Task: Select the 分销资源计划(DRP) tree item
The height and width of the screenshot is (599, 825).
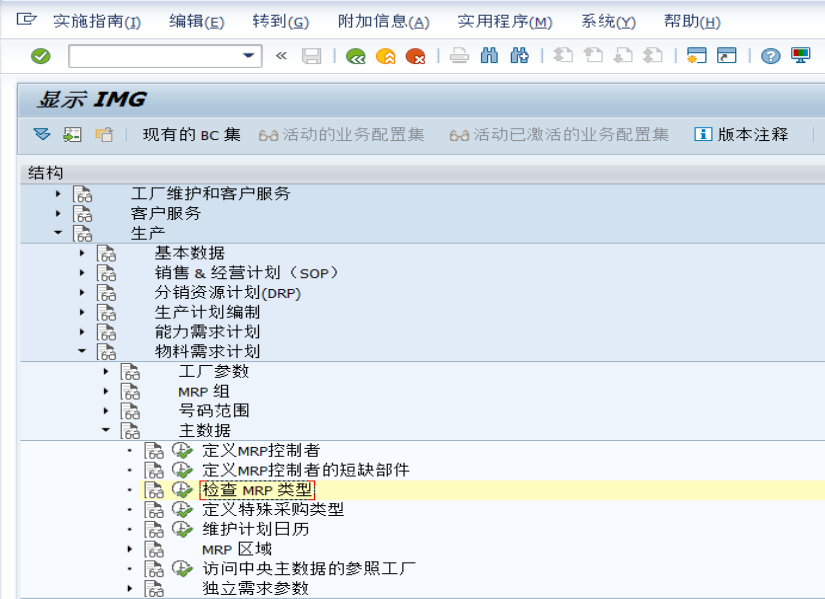Action: [x=228, y=293]
